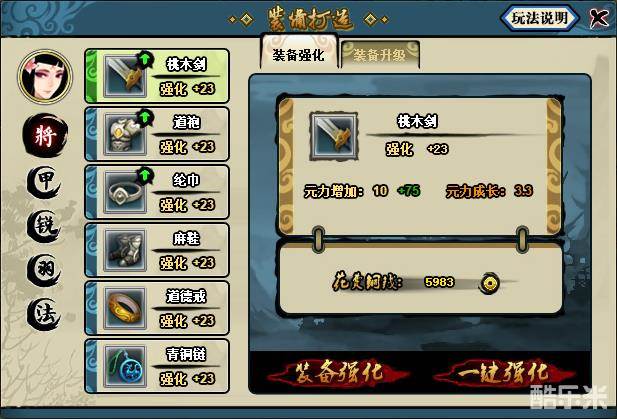Switch to the 装备升级 tab
617x419 pixels.
tap(380, 55)
